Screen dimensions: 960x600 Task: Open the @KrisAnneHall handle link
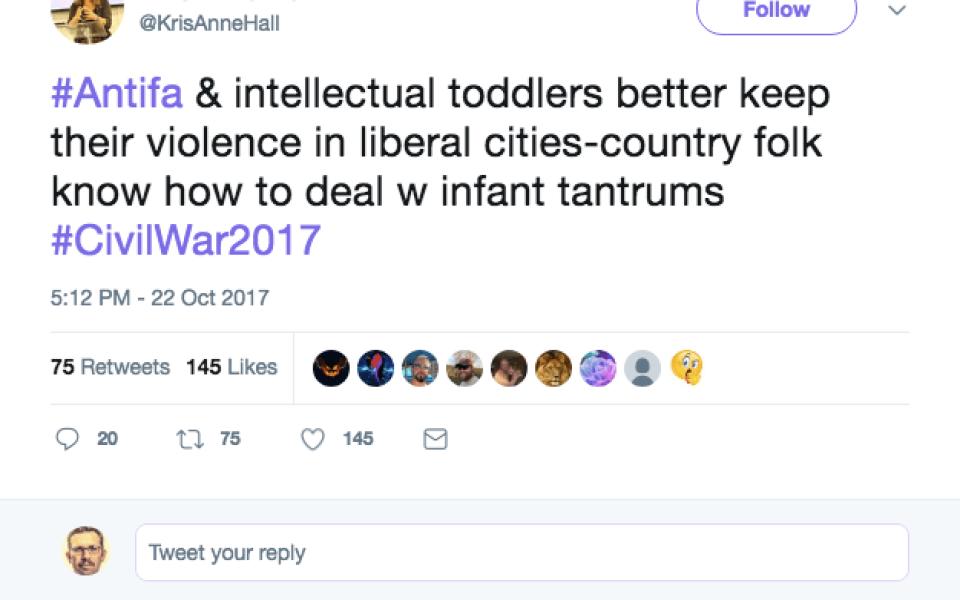click(x=210, y=25)
